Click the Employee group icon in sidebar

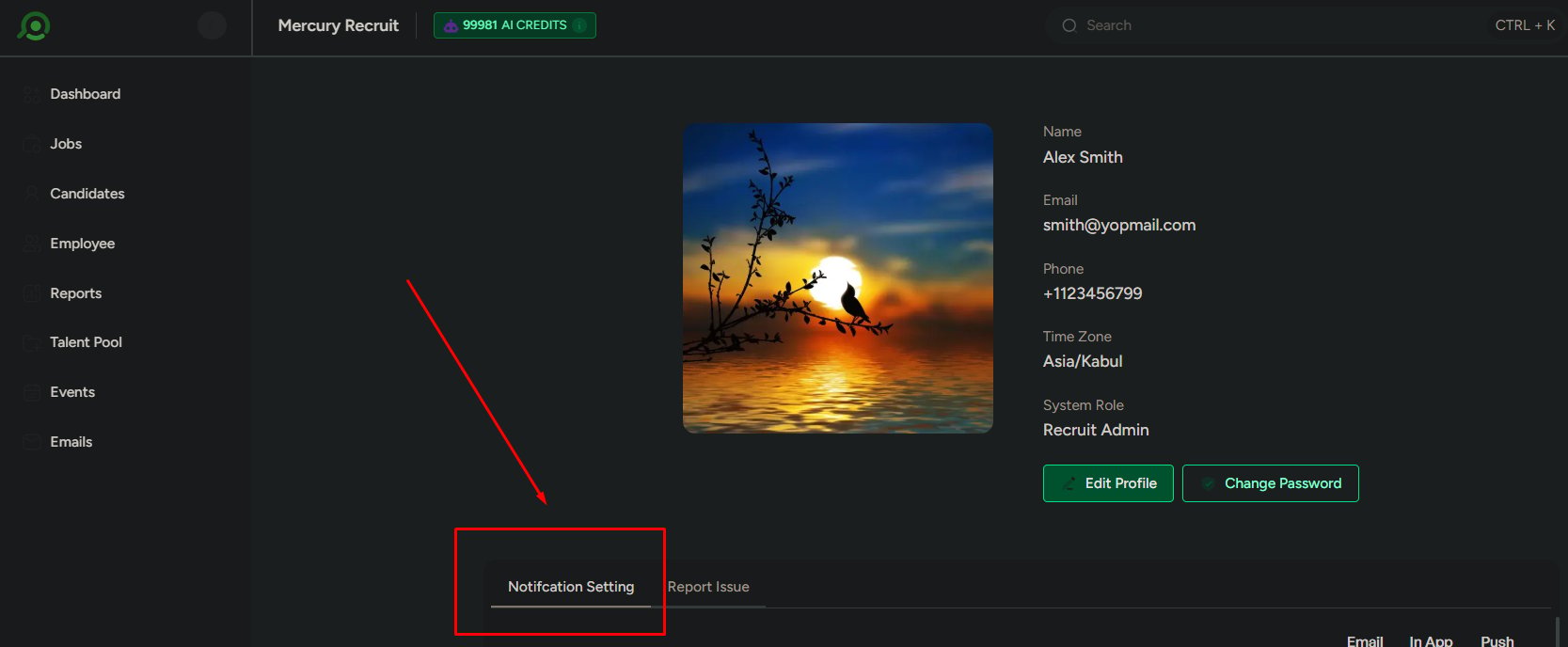[32, 244]
